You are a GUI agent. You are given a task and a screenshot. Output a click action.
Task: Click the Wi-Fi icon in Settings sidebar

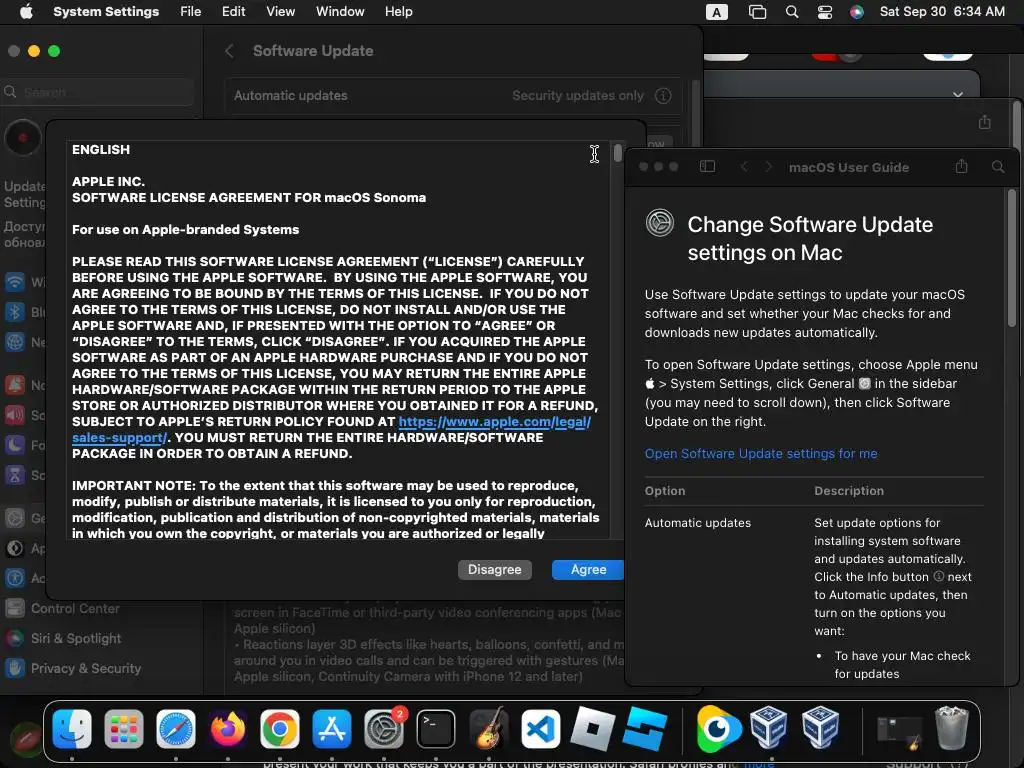pos(14,282)
